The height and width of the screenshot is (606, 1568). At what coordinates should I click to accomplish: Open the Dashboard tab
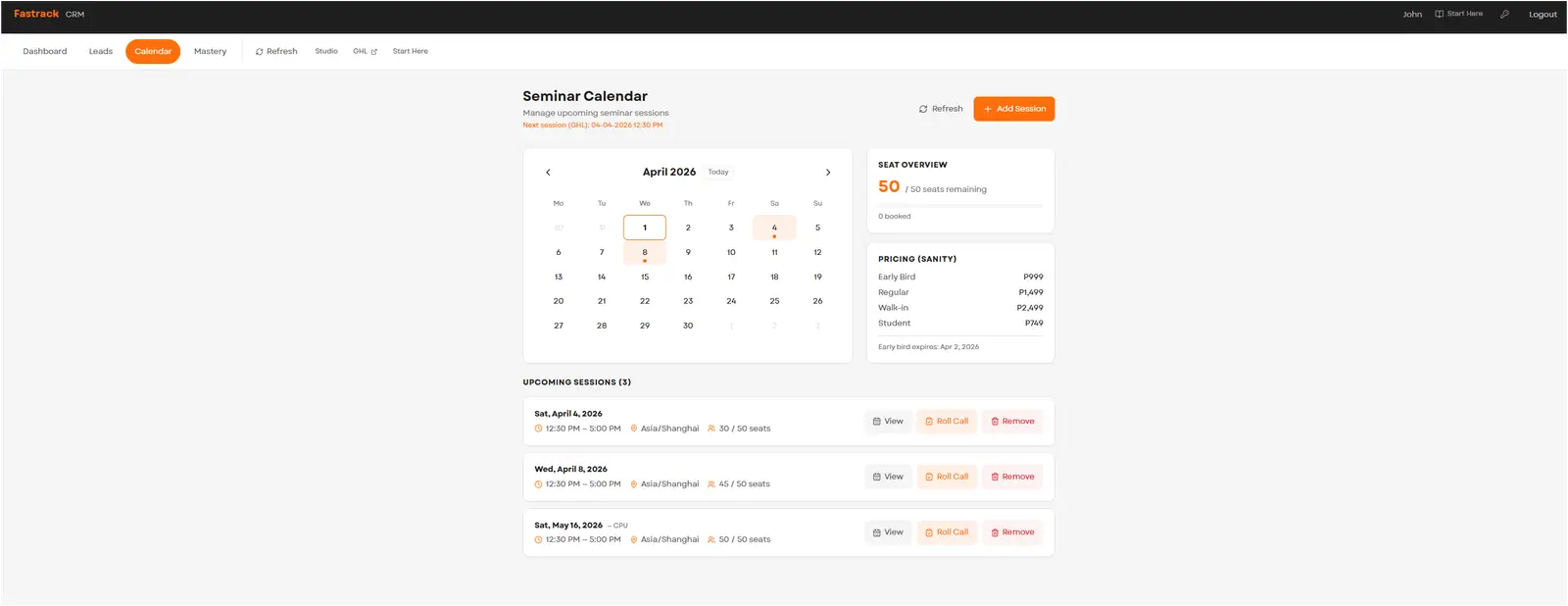(45, 51)
